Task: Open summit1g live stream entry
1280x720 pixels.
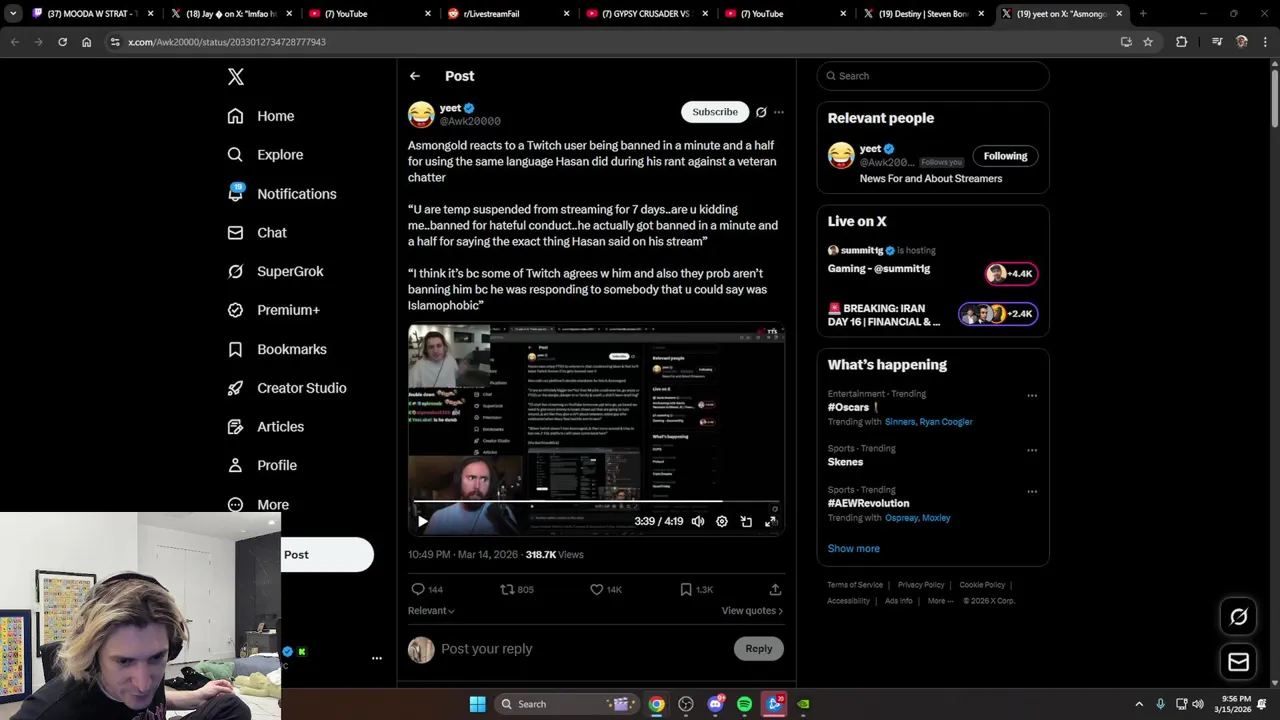Action: pos(932,260)
